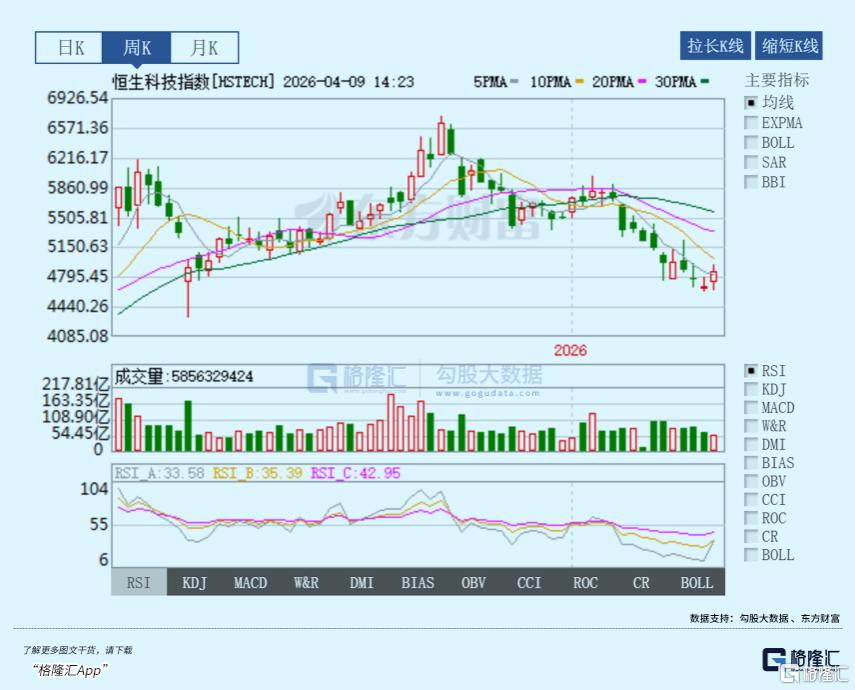Enable the BBI indicator checkbox
Image resolution: width=855 pixels, height=690 pixels.
point(751,182)
